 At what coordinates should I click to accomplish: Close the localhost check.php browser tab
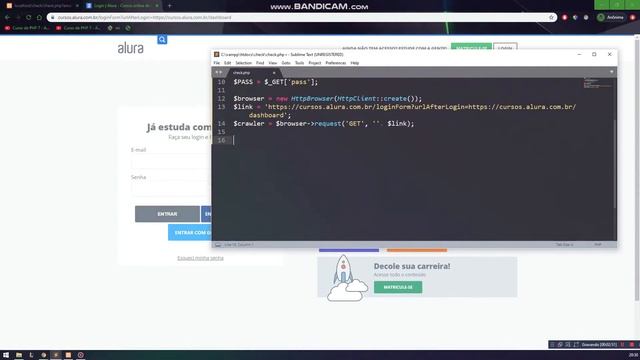(x=77, y=6)
